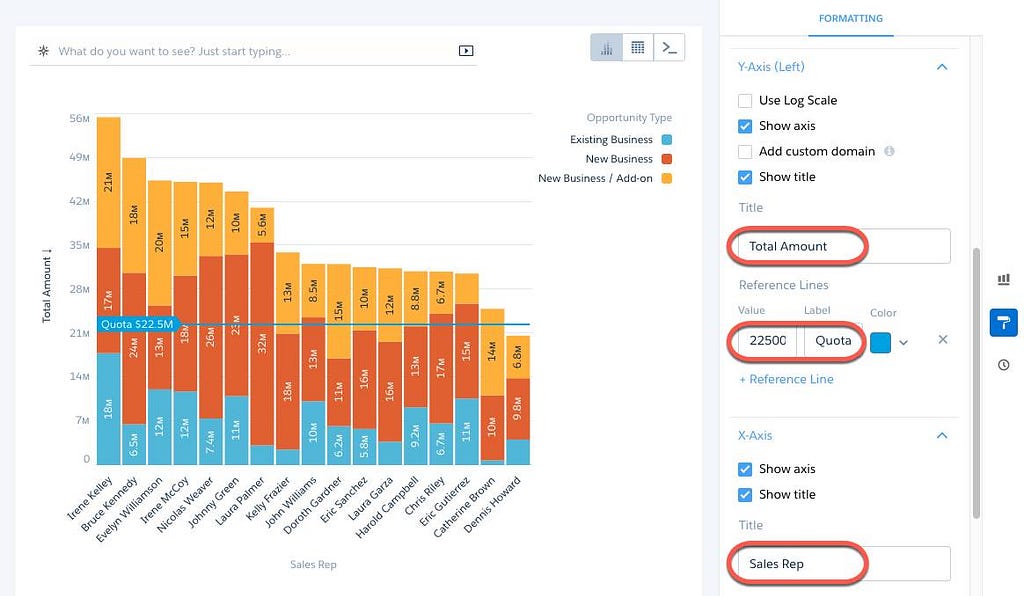Enable Use Log Scale checkbox
Viewport: 1024px width, 596px height.
744,101
